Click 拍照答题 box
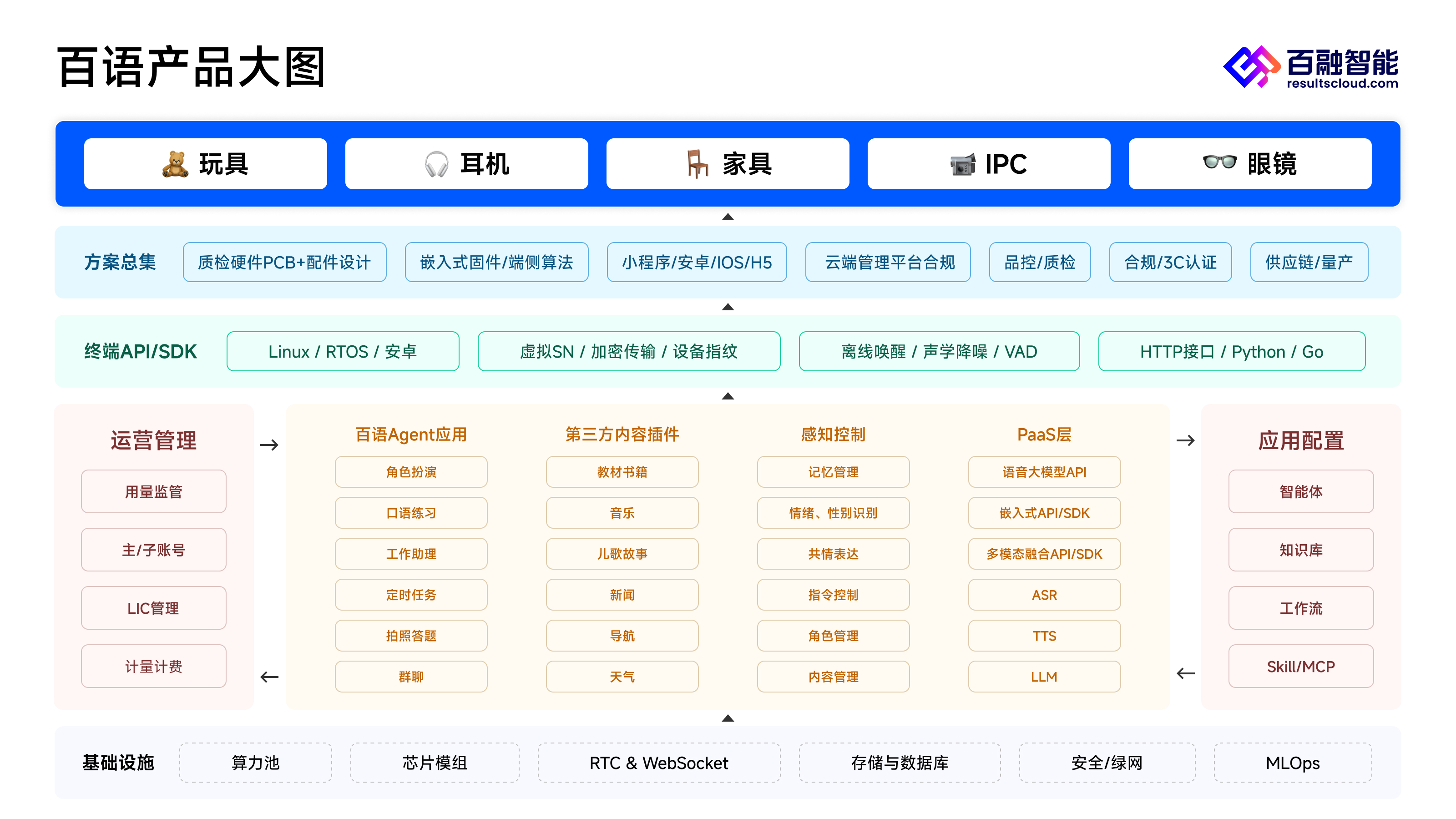This screenshot has width=1456, height=819. tap(411, 636)
